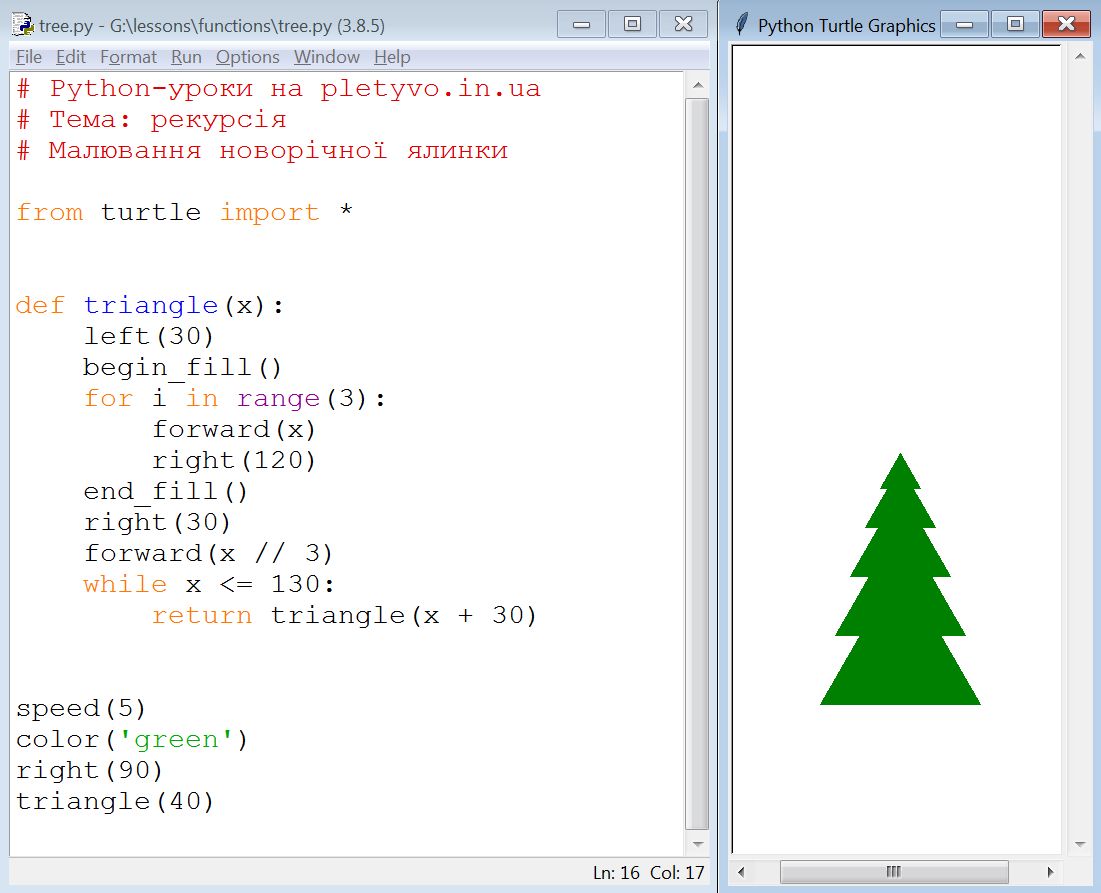Click the feather icon of Turtle Graphics window
Viewport: 1101px width, 893px height.
741,25
